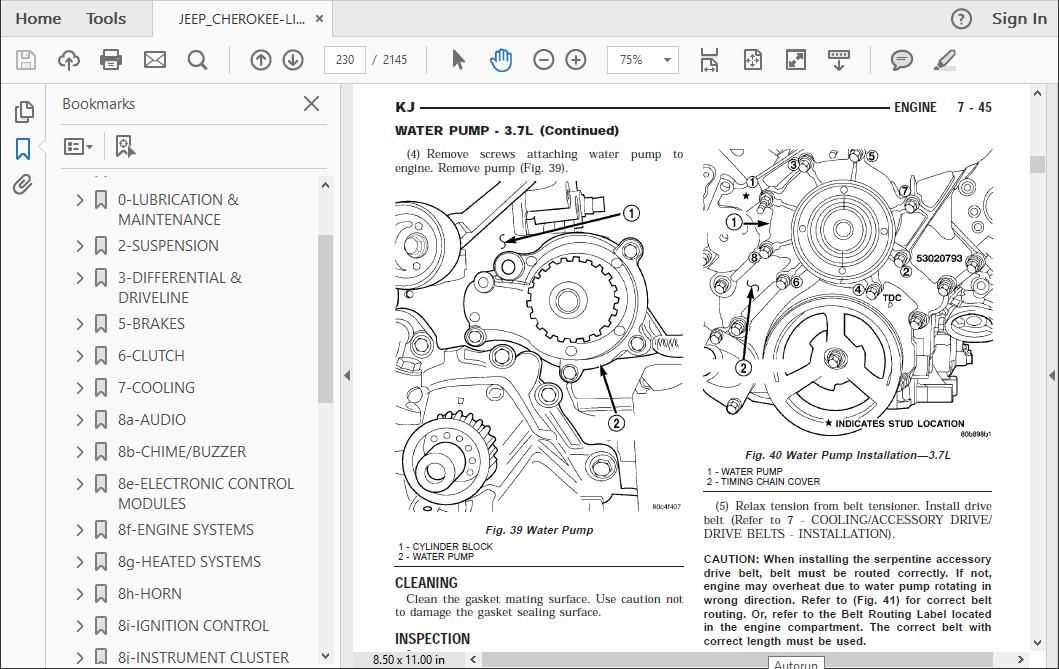
Task: Close the JEEP_CHEROKEE document tab
Action: tap(319, 19)
